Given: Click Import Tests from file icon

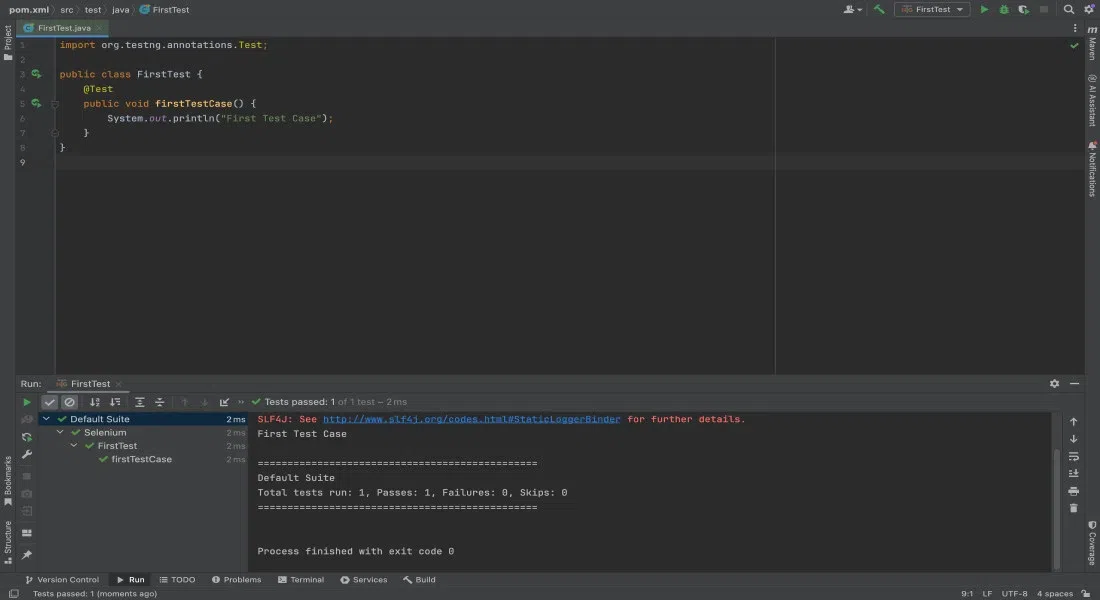Looking at the screenshot, I should [x=224, y=402].
